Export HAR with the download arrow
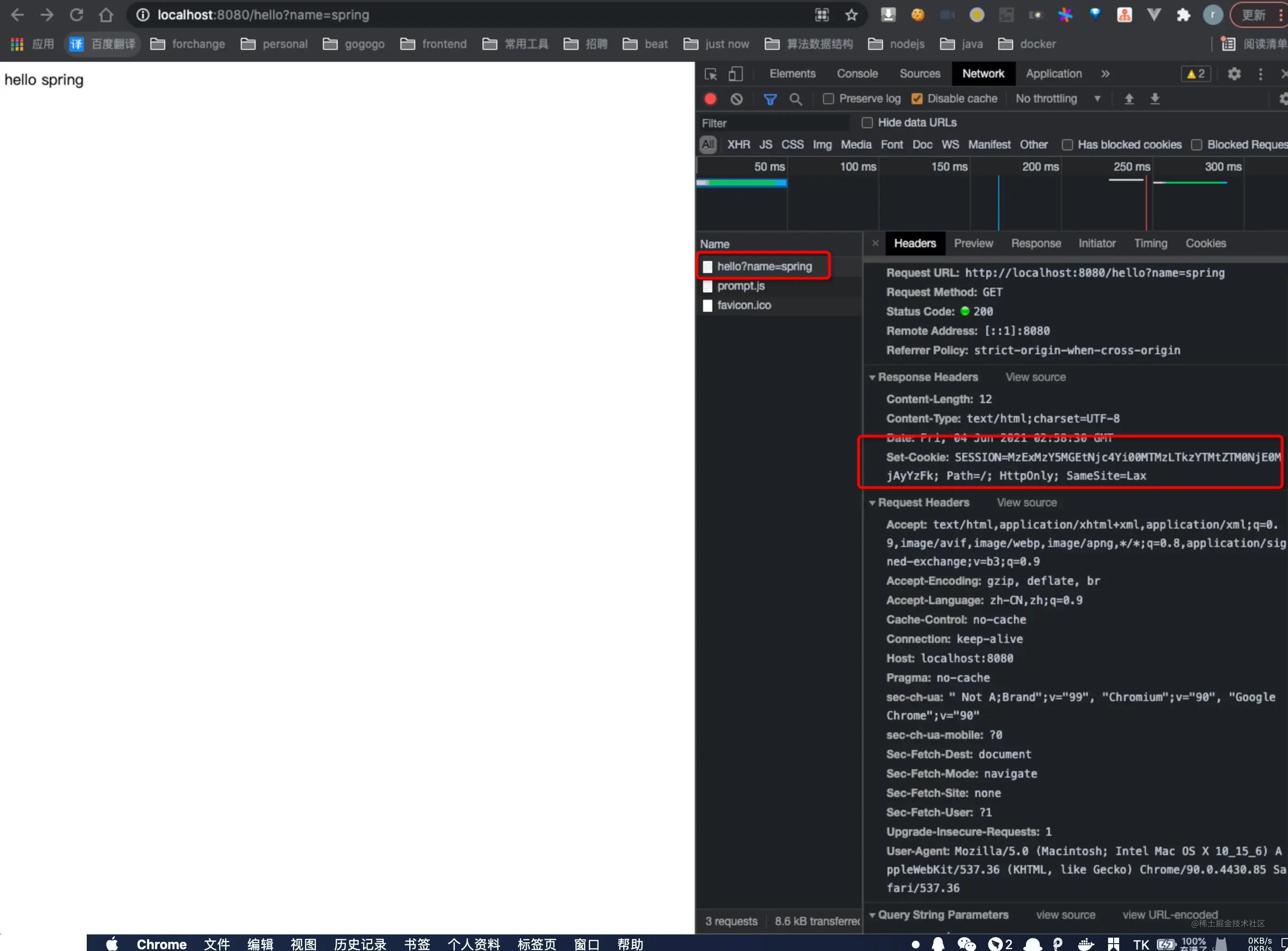Viewport: 1288px width, 951px height. click(1155, 99)
